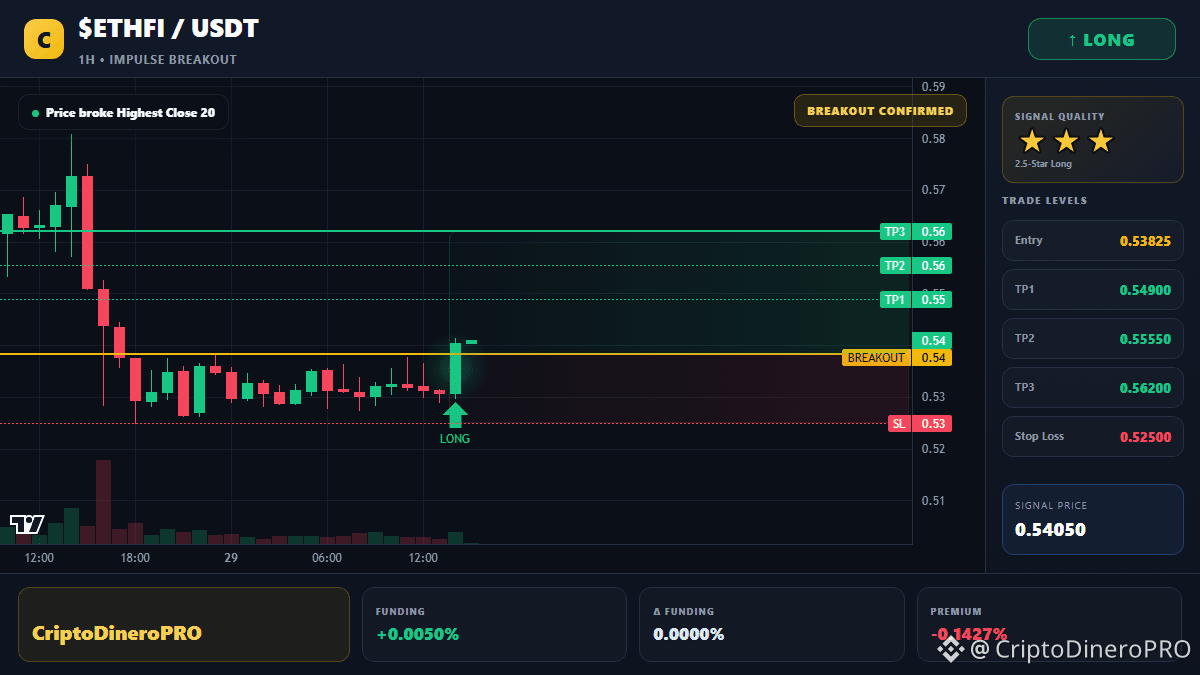This screenshot has width=1200, height=675.
Task: Click the 0.59 price axis label
Action: tap(933, 86)
